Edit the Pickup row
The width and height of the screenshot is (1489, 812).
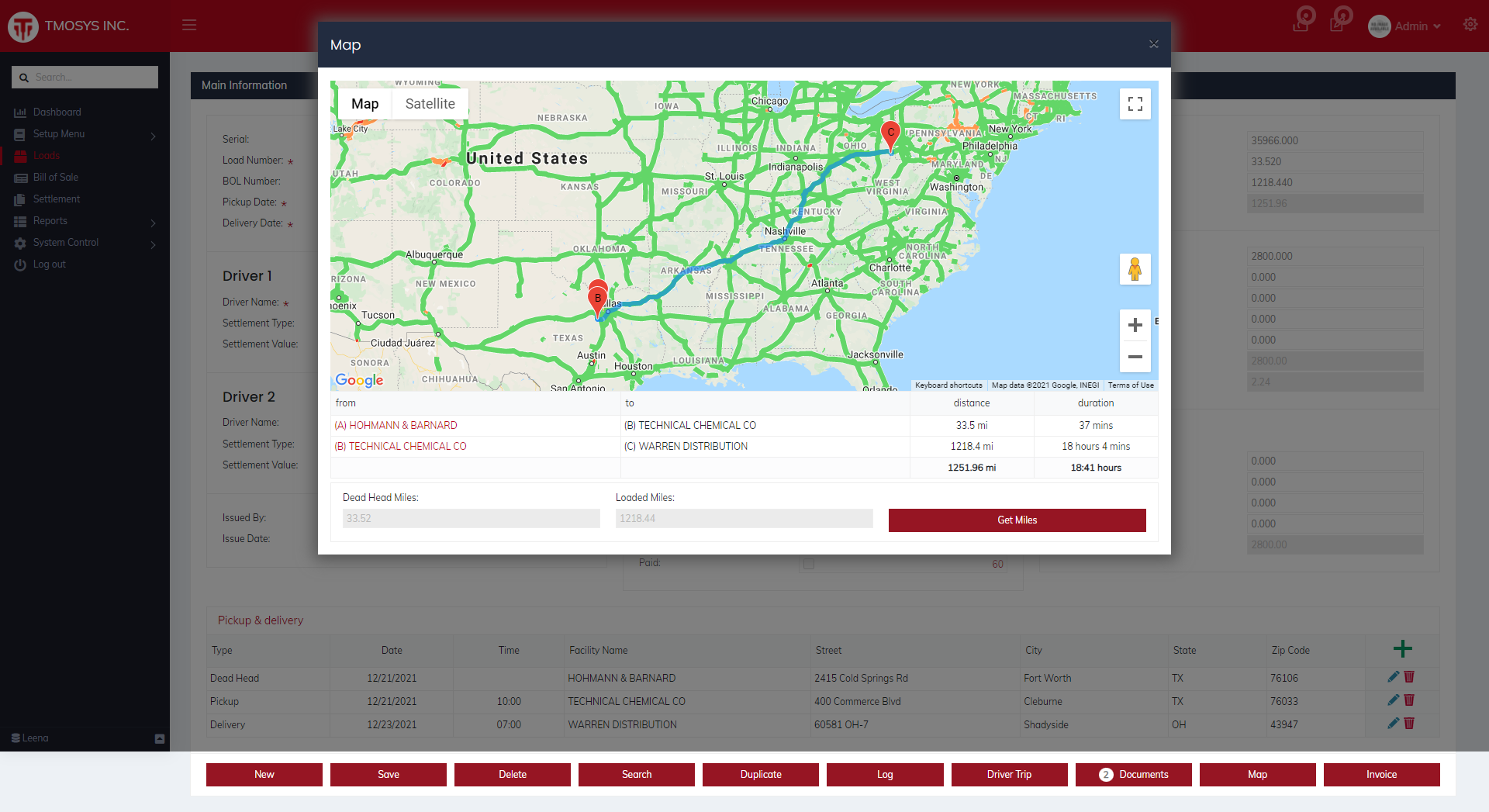[1394, 700]
